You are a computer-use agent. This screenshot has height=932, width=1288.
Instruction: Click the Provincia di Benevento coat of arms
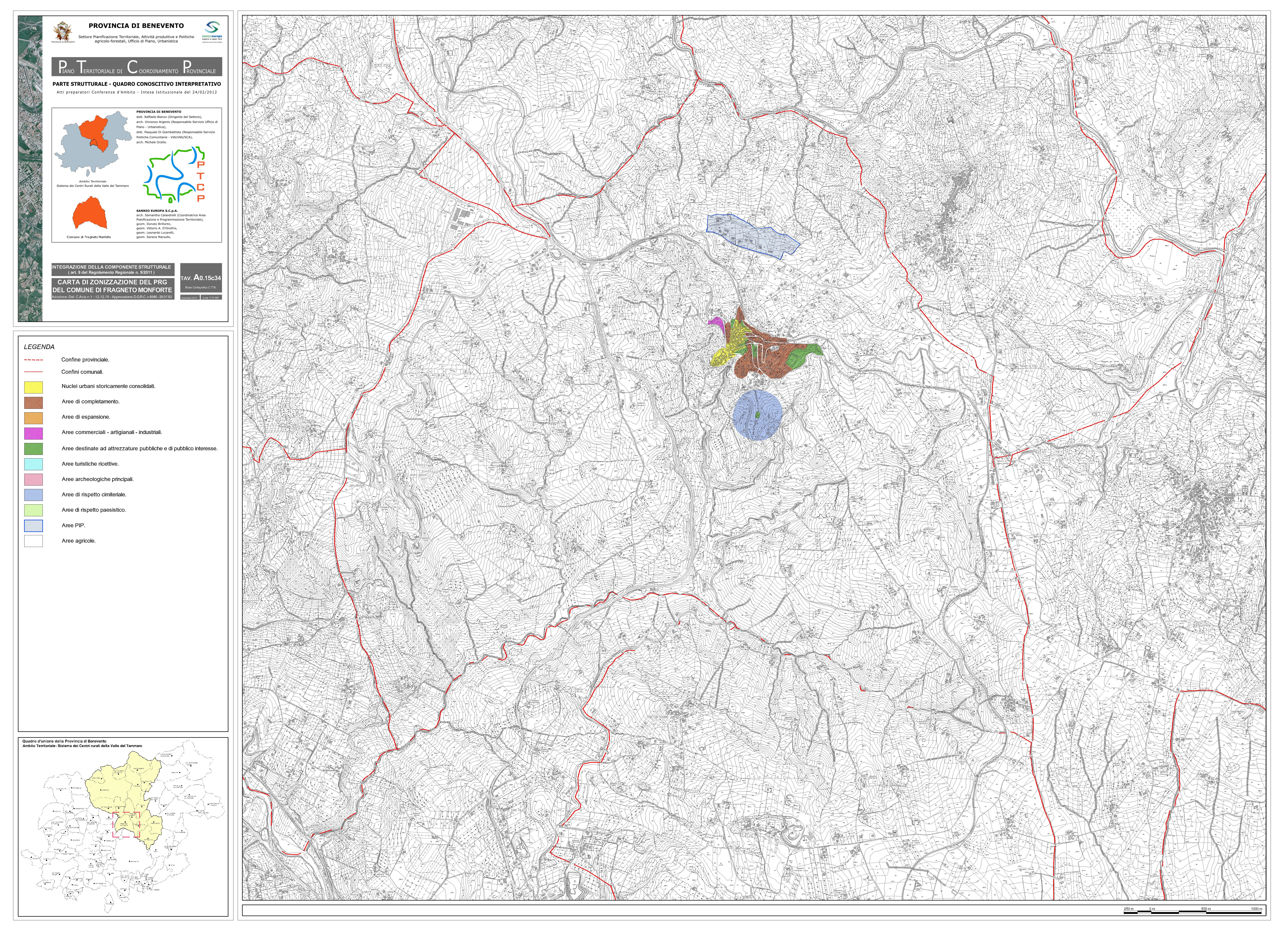coord(62,31)
